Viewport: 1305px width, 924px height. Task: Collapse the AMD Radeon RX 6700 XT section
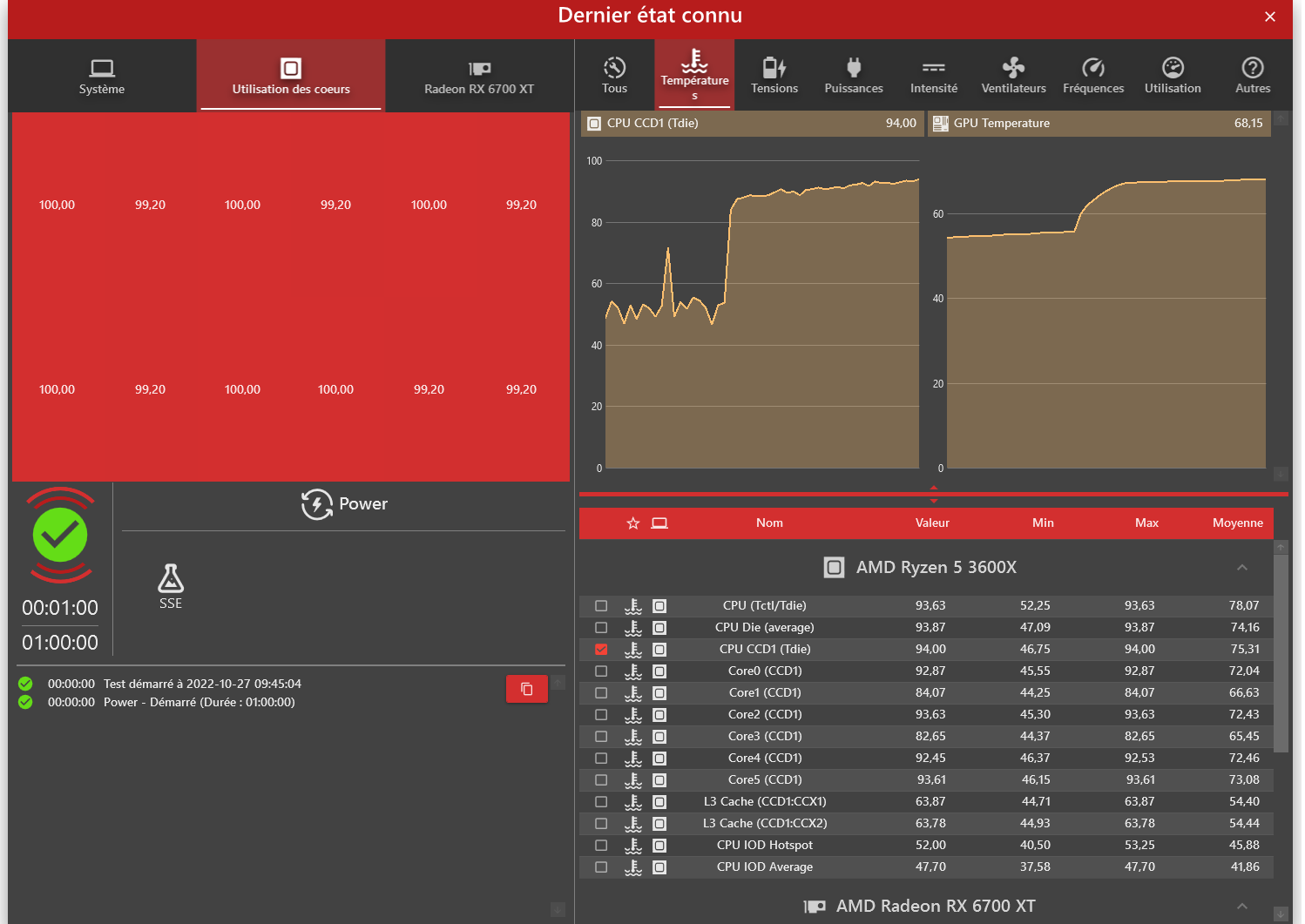[x=1242, y=907]
